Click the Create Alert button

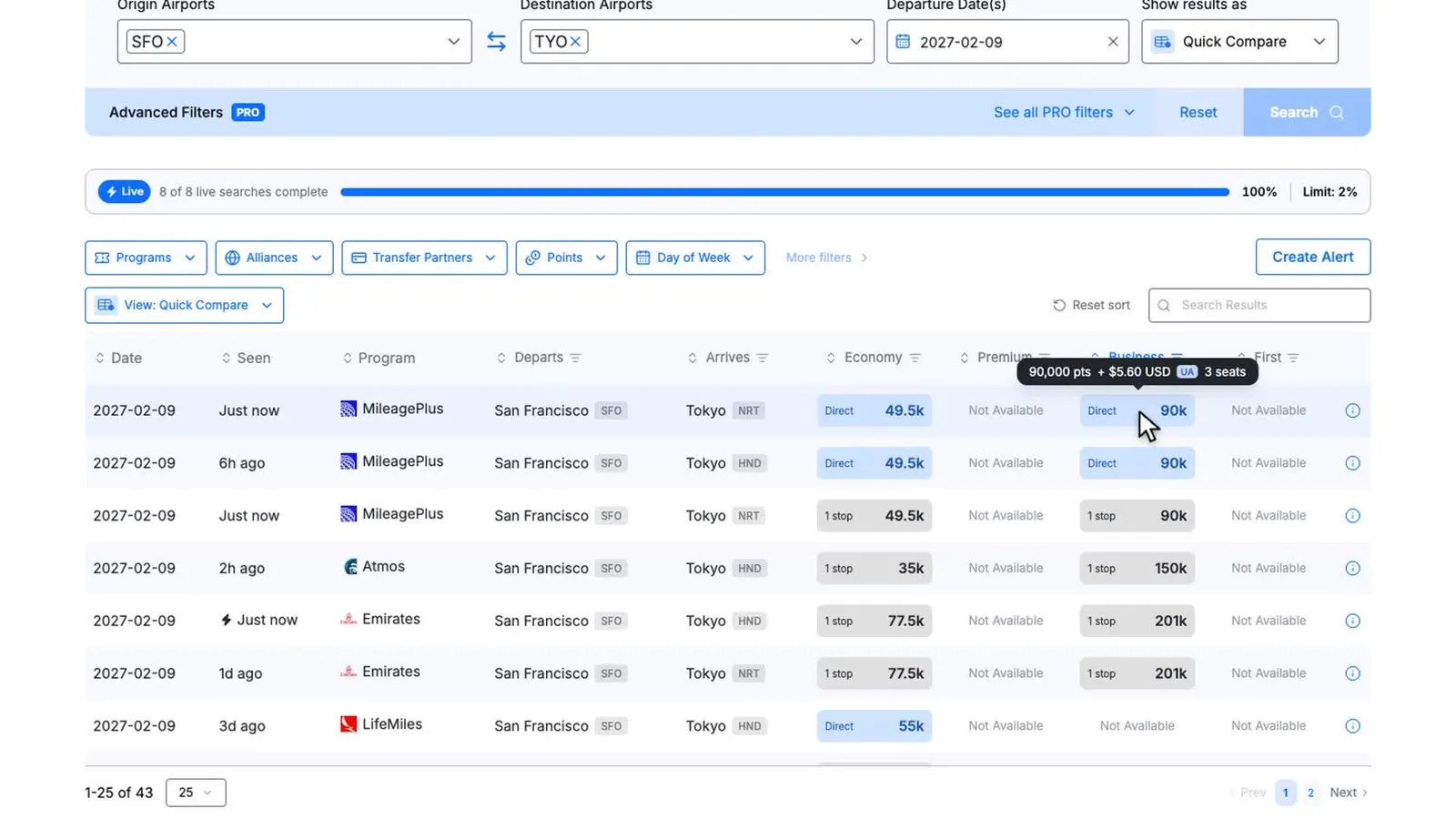pyautogui.click(x=1312, y=257)
